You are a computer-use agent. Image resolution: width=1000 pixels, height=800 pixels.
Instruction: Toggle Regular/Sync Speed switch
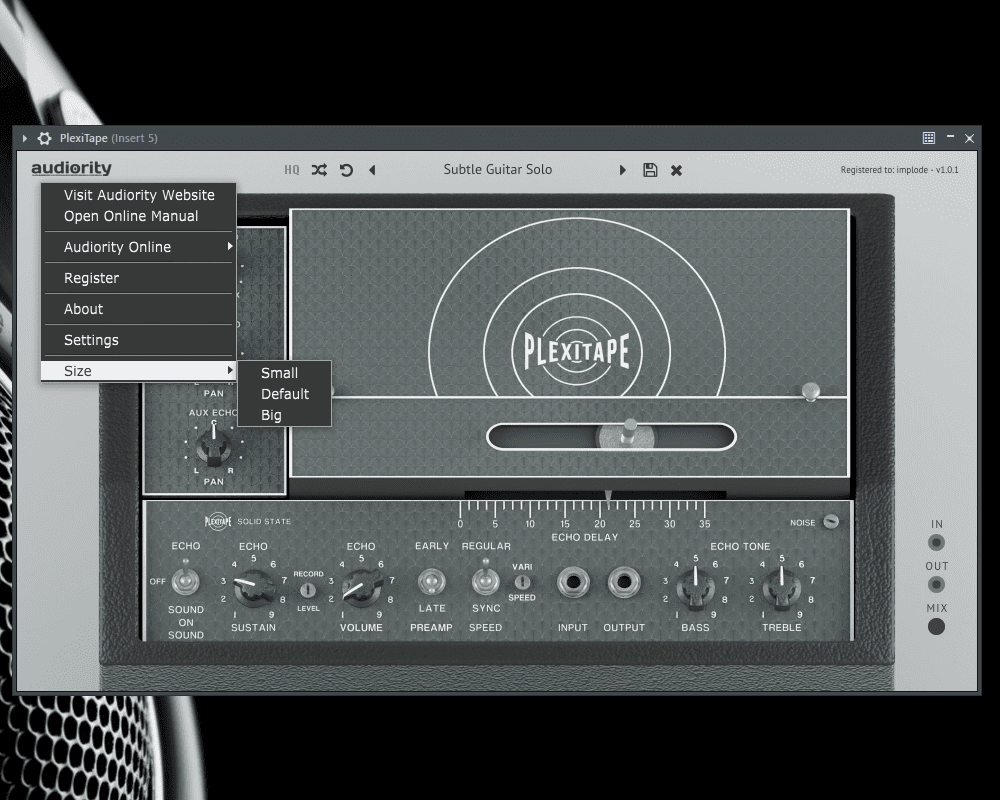pyautogui.click(x=485, y=579)
